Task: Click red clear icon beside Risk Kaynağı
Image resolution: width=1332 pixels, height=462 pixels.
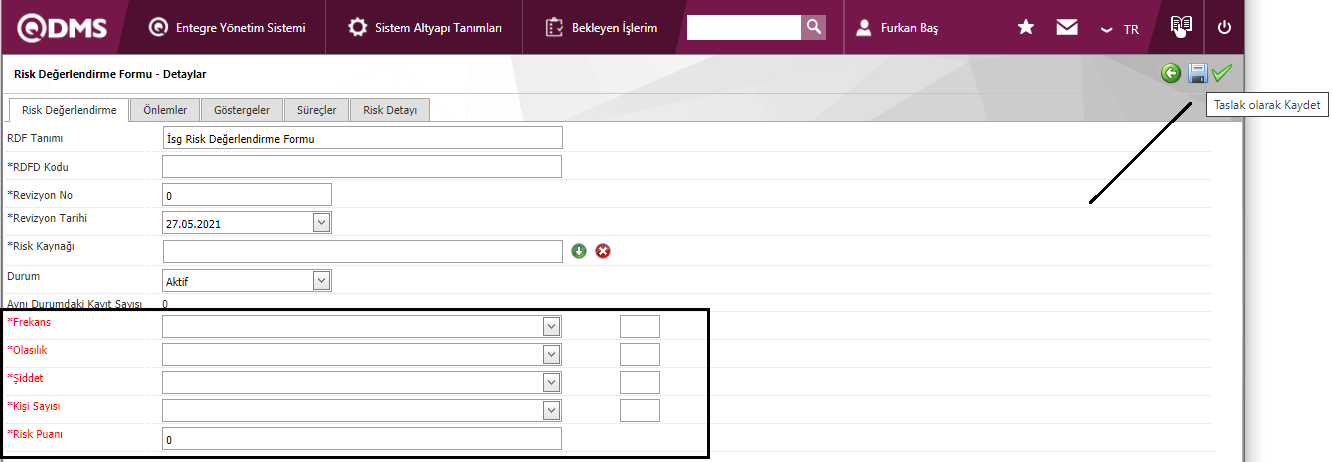Action: click(x=603, y=251)
